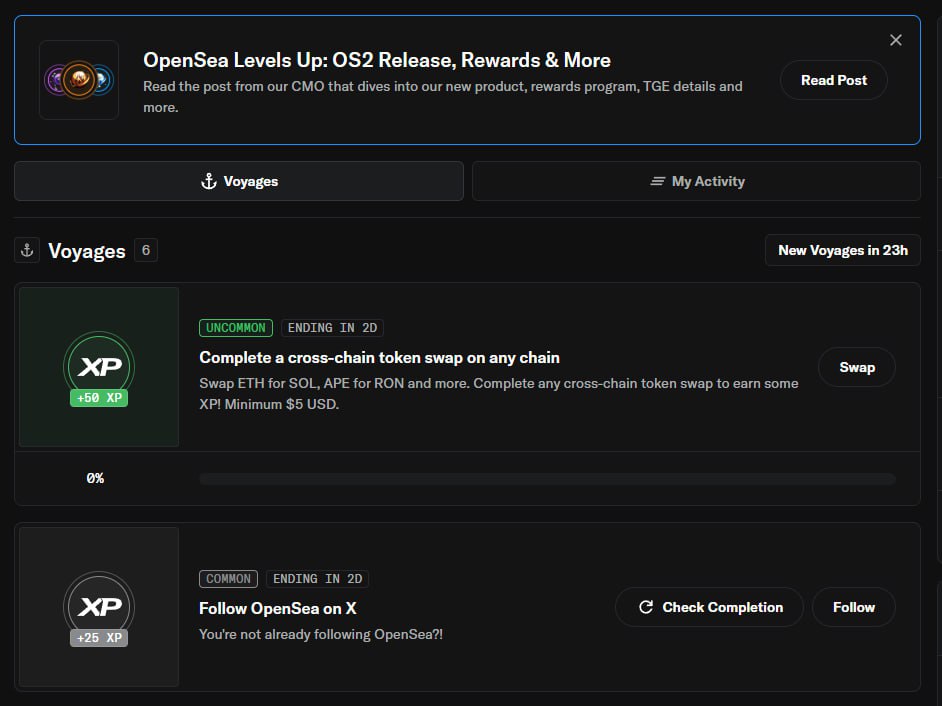Click the Follow button for OpenSea on X

coord(854,607)
